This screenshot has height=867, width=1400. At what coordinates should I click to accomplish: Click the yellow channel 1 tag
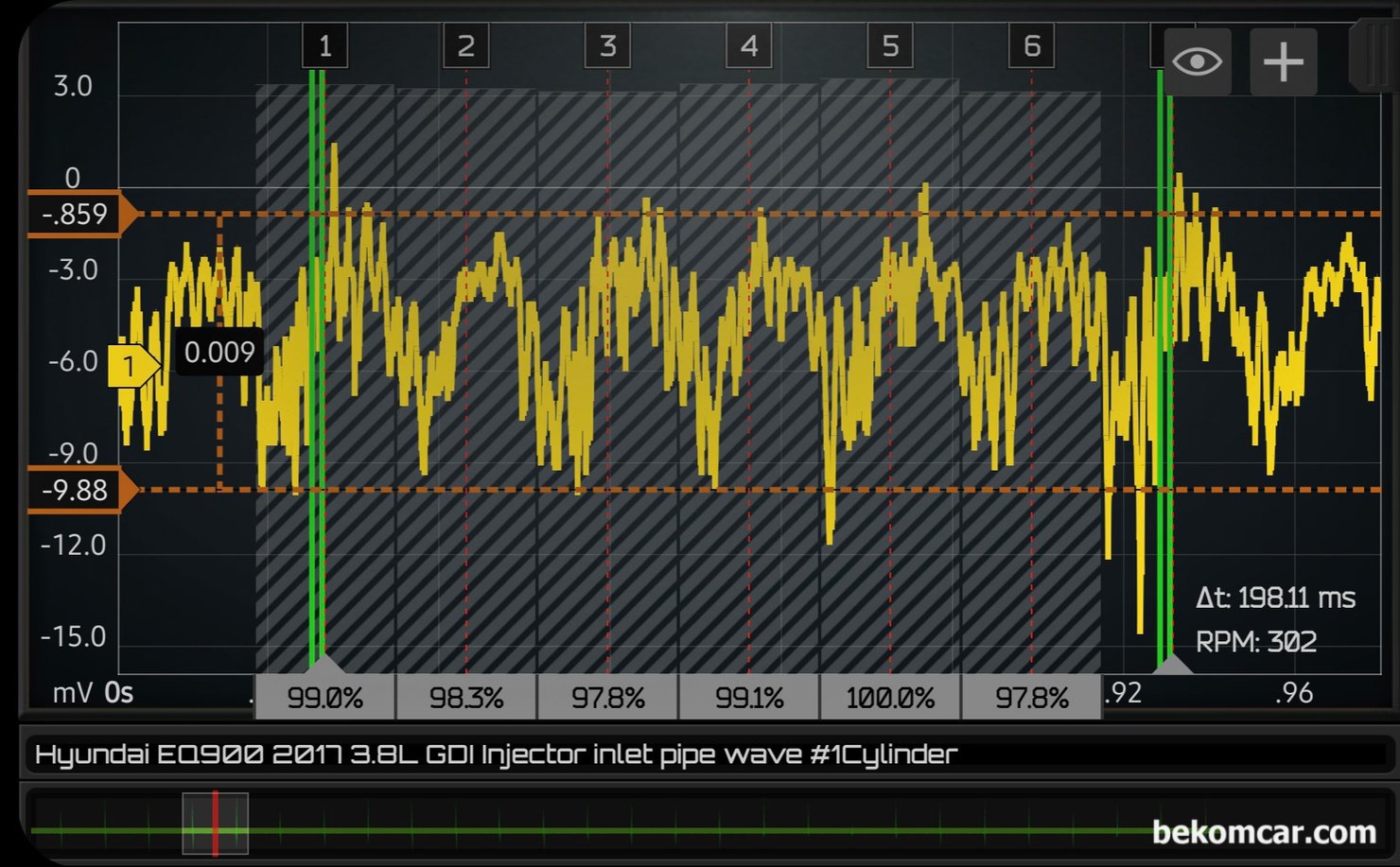tap(131, 366)
